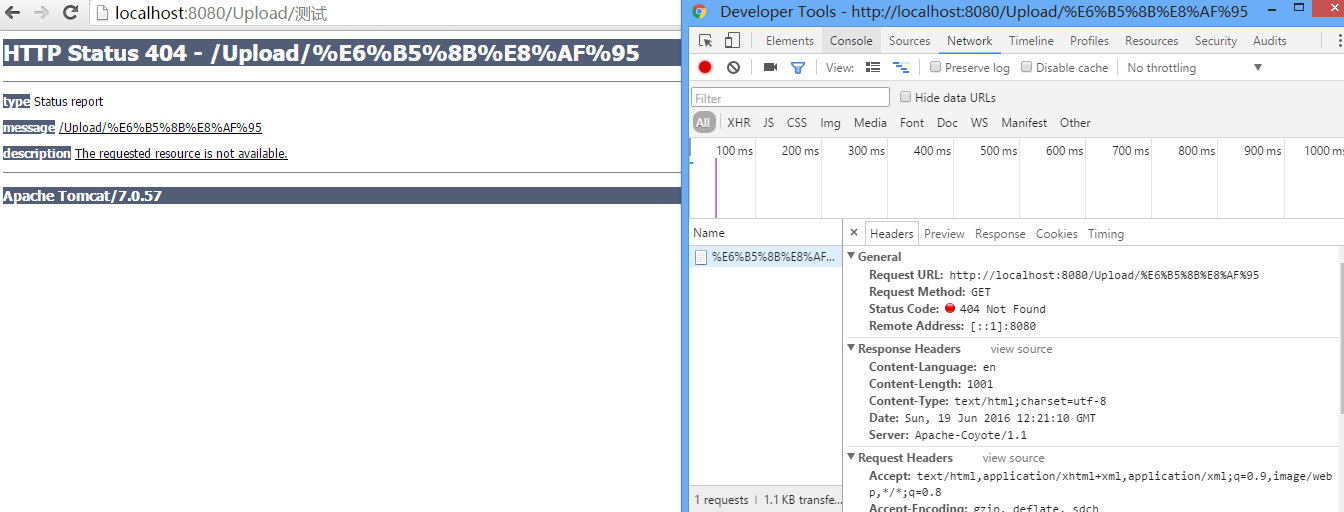
Task: Switch to the Preview detail tab
Action: coord(944,233)
